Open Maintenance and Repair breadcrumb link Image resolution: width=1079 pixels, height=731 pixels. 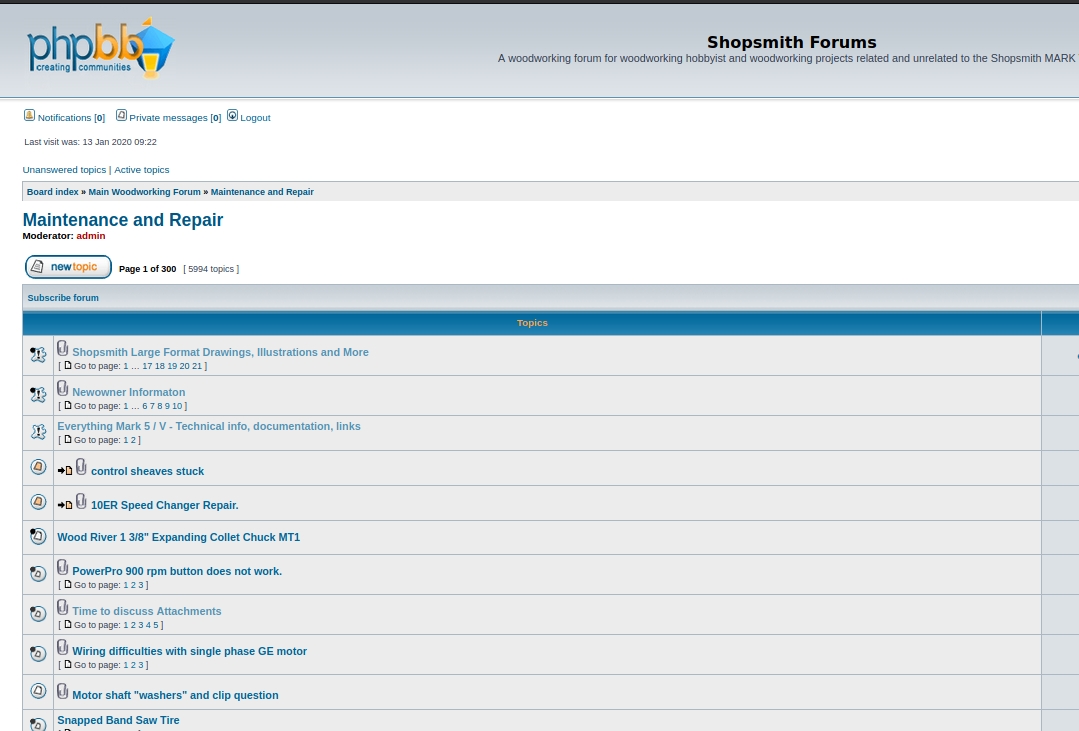point(262,192)
